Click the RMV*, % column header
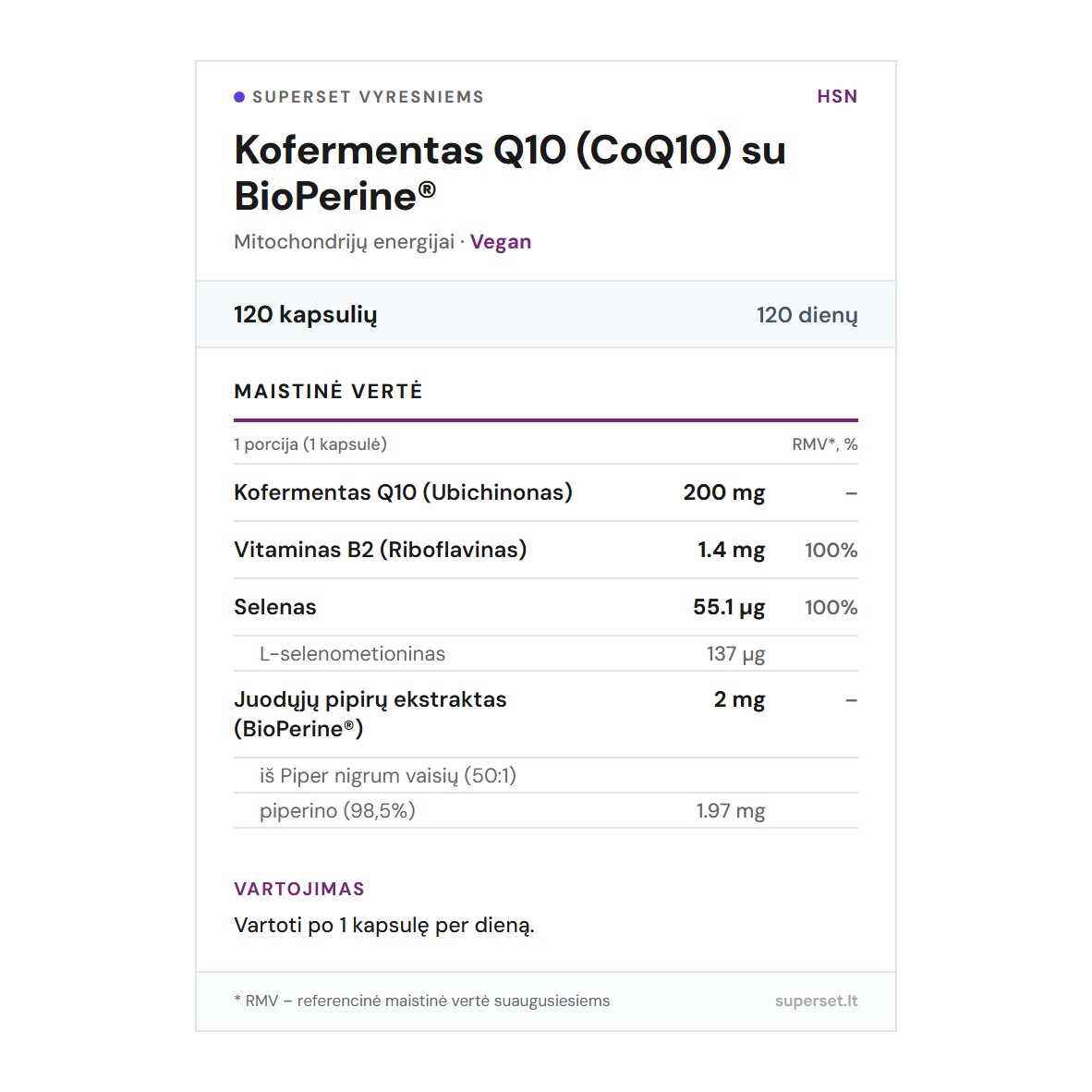The height and width of the screenshot is (1092, 1092). (824, 444)
